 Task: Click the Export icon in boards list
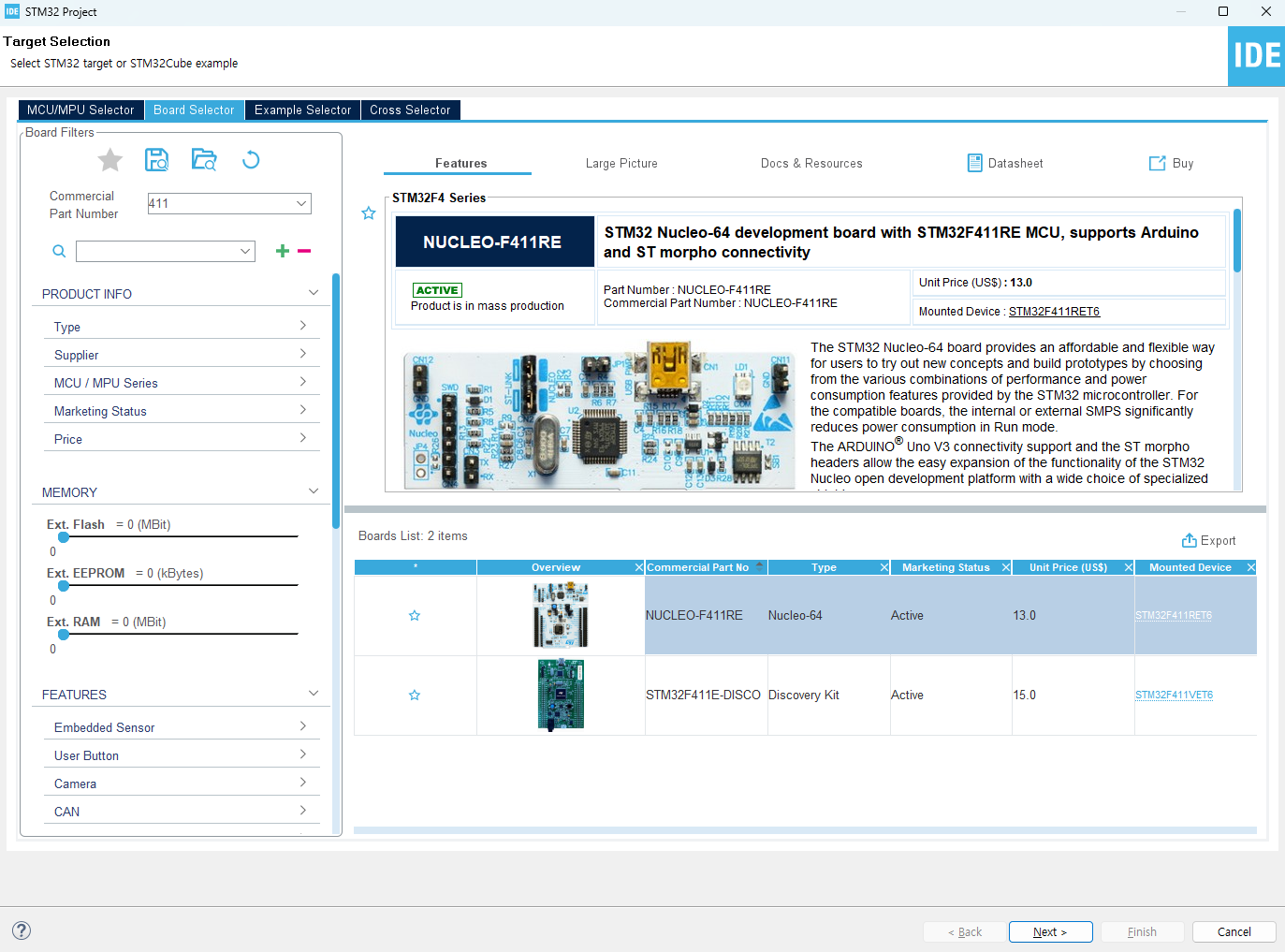(x=1190, y=540)
